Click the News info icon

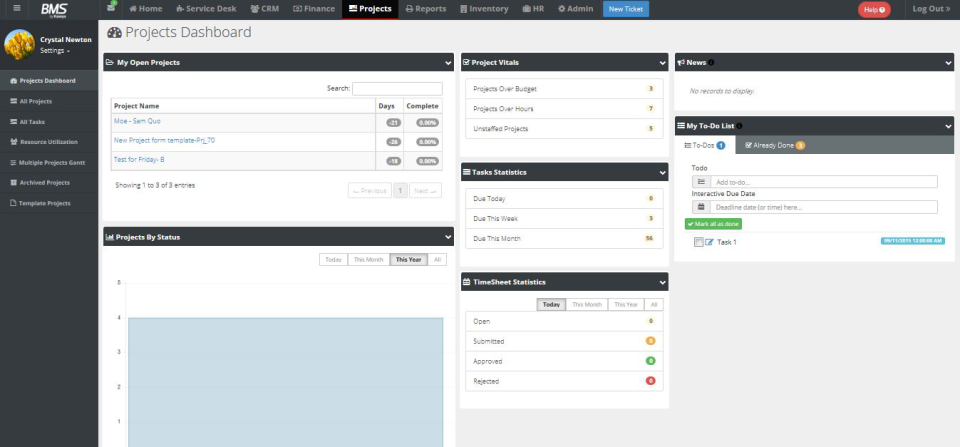[711, 63]
